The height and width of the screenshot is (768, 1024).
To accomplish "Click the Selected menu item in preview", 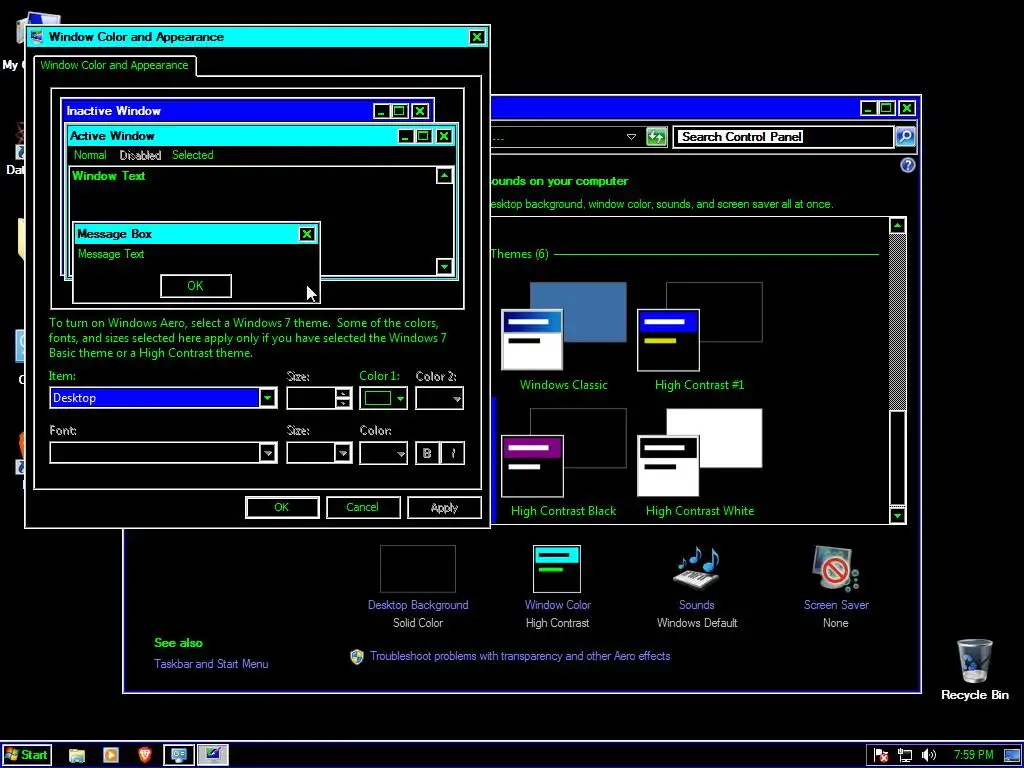I will (193, 155).
